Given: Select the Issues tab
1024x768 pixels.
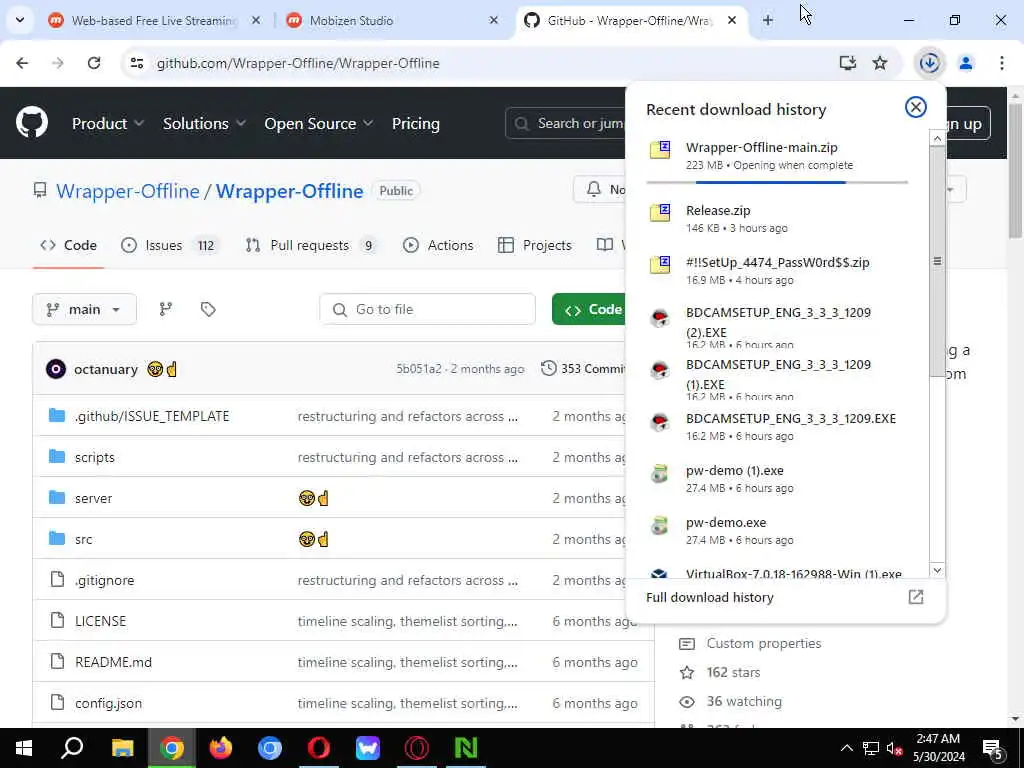Looking at the screenshot, I should pyautogui.click(x=170, y=245).
